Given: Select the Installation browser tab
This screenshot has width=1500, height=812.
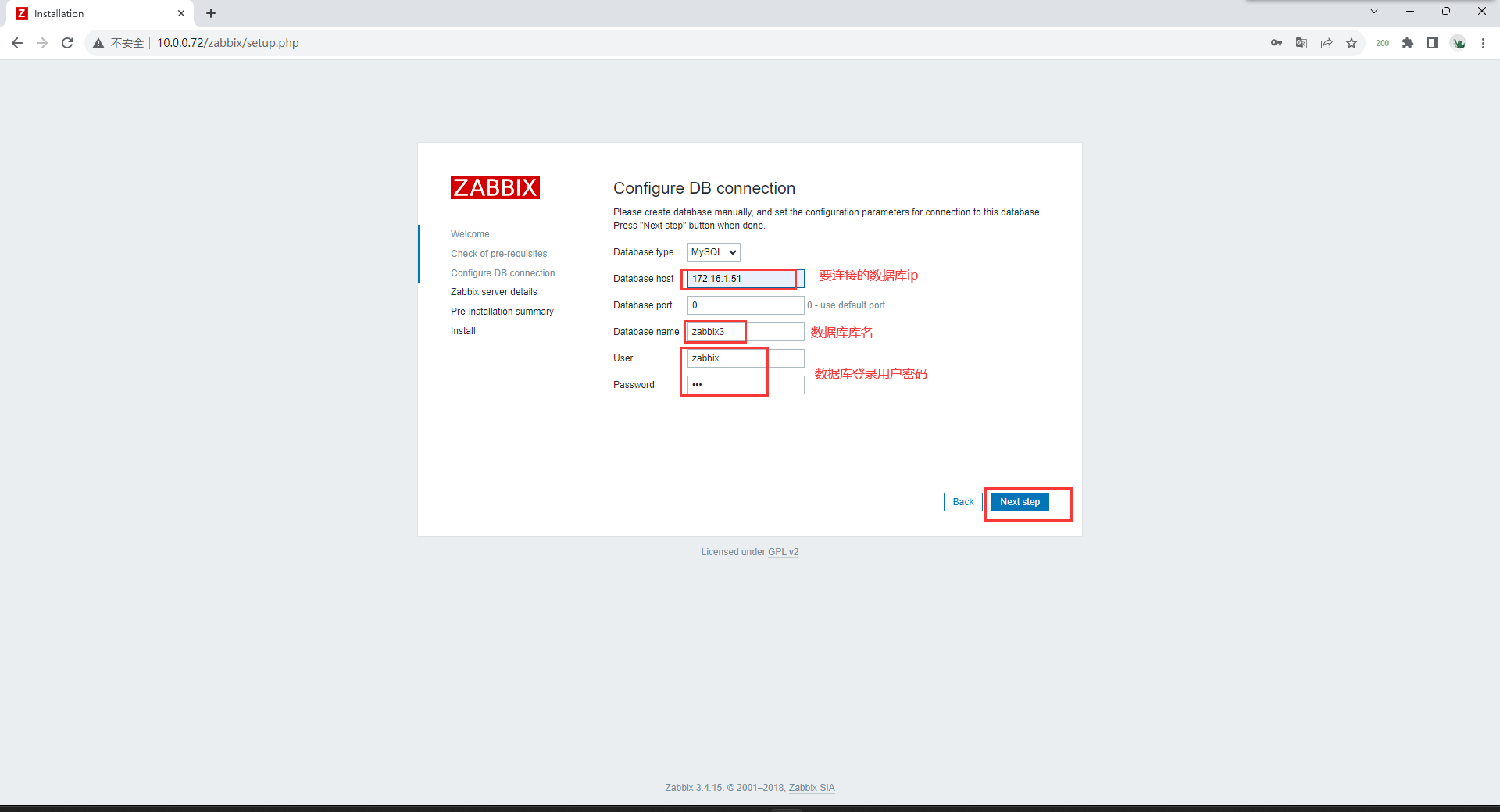Looking at the screenshot, I should (100, 13).
